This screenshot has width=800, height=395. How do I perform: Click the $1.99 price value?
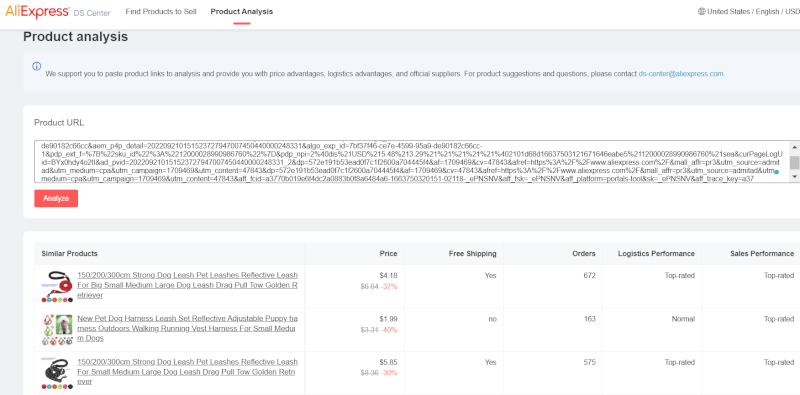pos(388,319)
